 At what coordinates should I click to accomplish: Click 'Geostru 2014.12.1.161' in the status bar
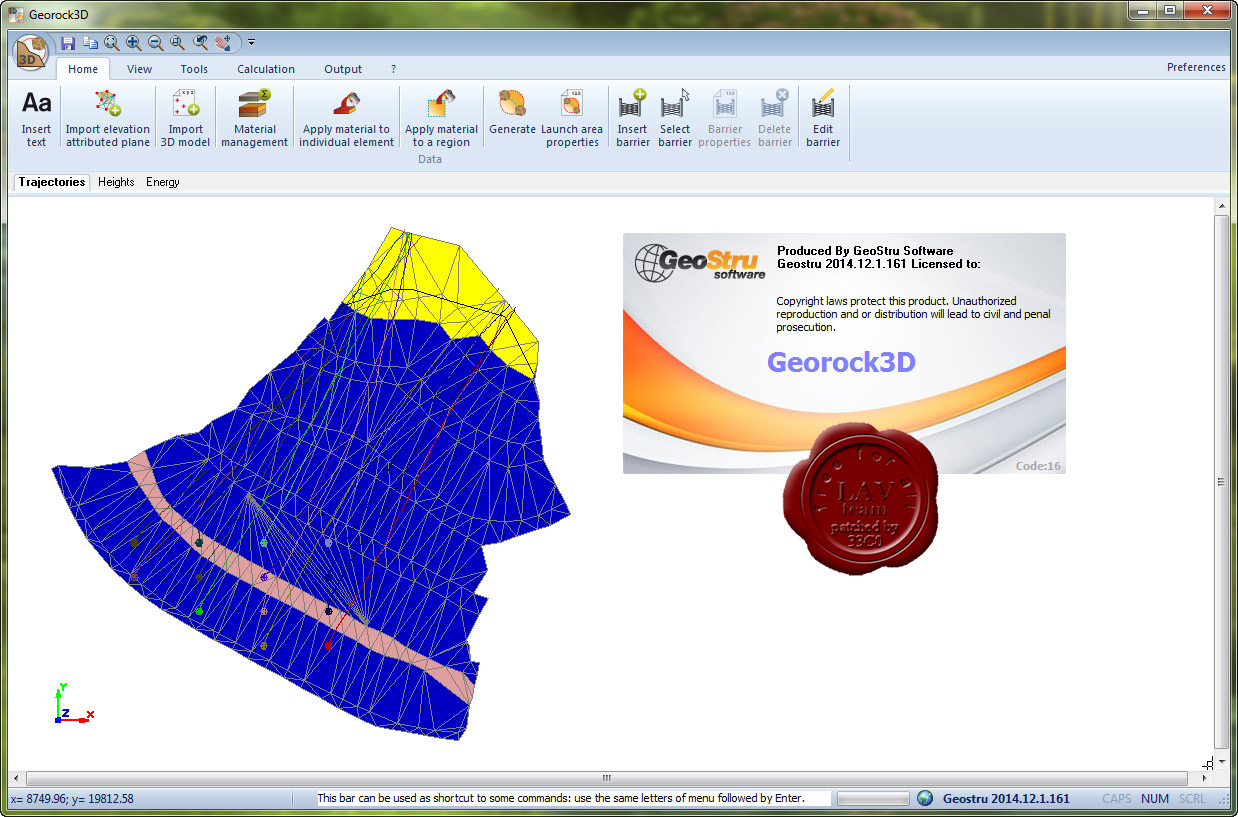(x=1006, y=799)
